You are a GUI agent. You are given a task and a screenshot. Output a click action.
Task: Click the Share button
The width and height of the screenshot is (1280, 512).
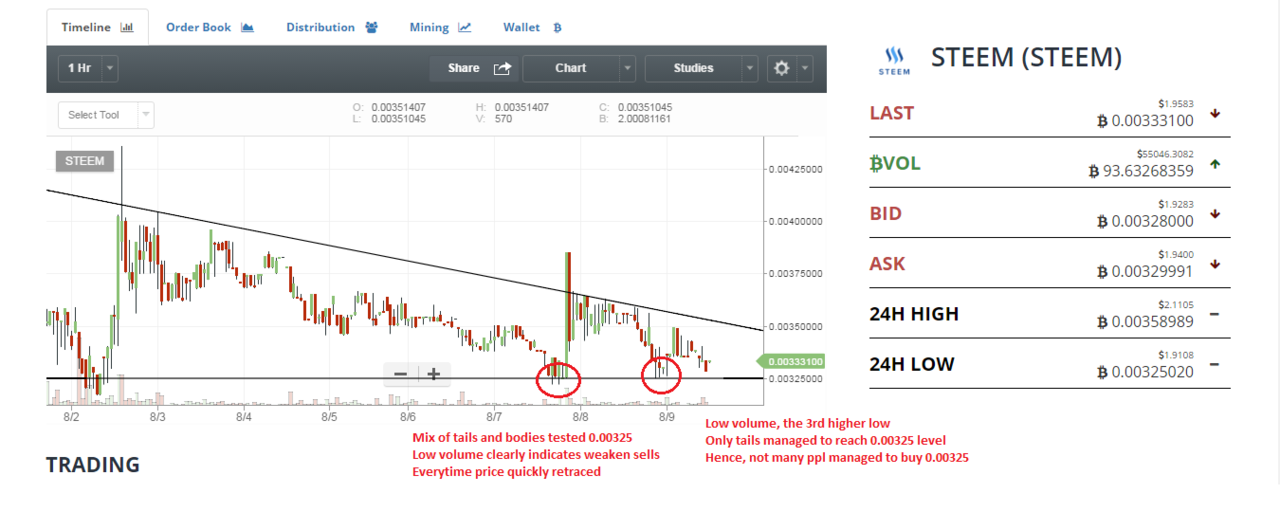pyautogui.click(x=473, y=68)
